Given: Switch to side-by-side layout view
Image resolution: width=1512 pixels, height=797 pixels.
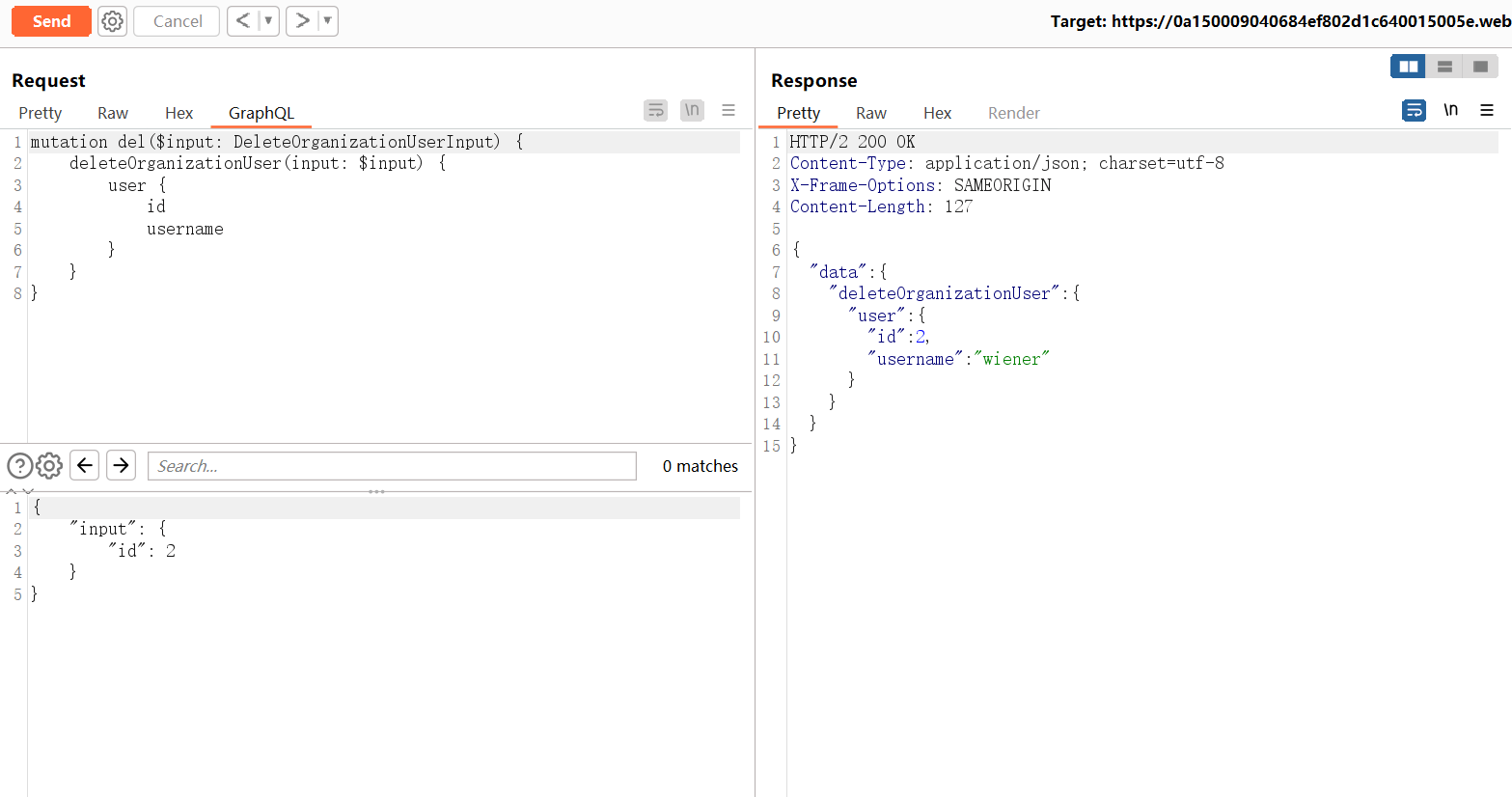Looking at the screenshot, I should pyautogui.click(x=1408, y=67).
